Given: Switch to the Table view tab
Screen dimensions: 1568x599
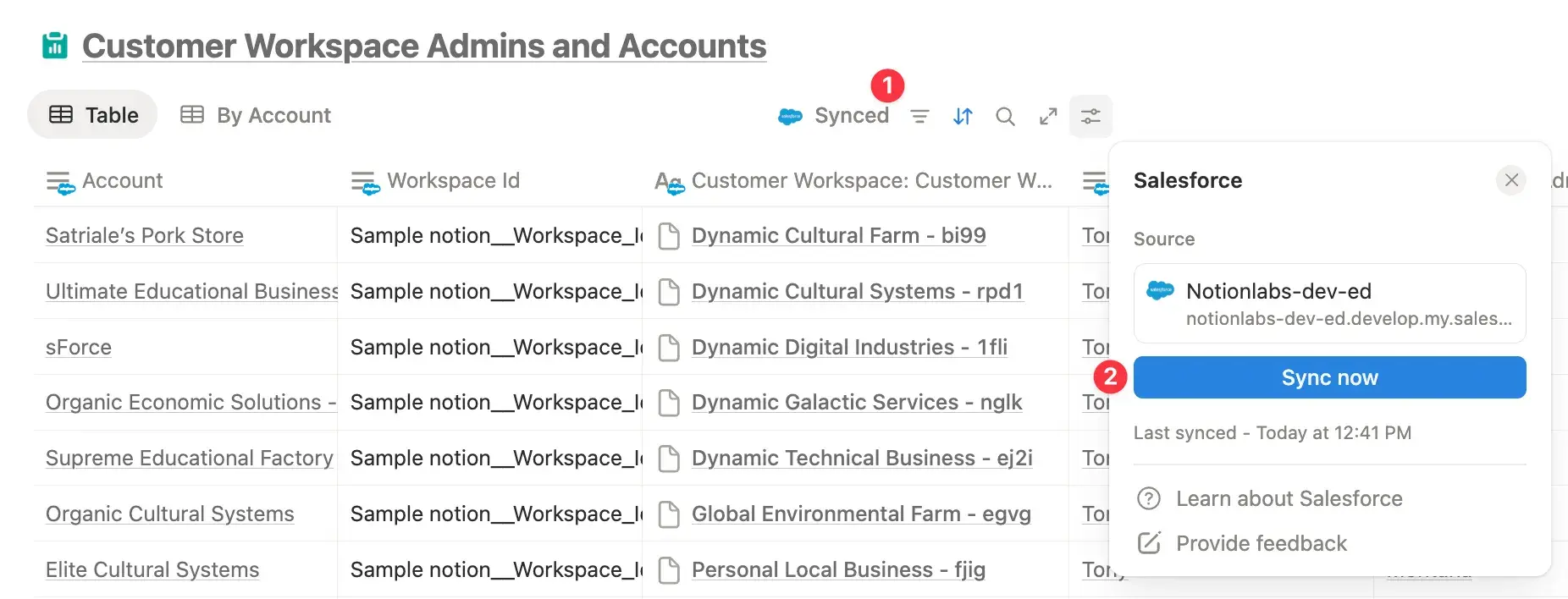Looking at the screenshot, I should coord(93,115).
